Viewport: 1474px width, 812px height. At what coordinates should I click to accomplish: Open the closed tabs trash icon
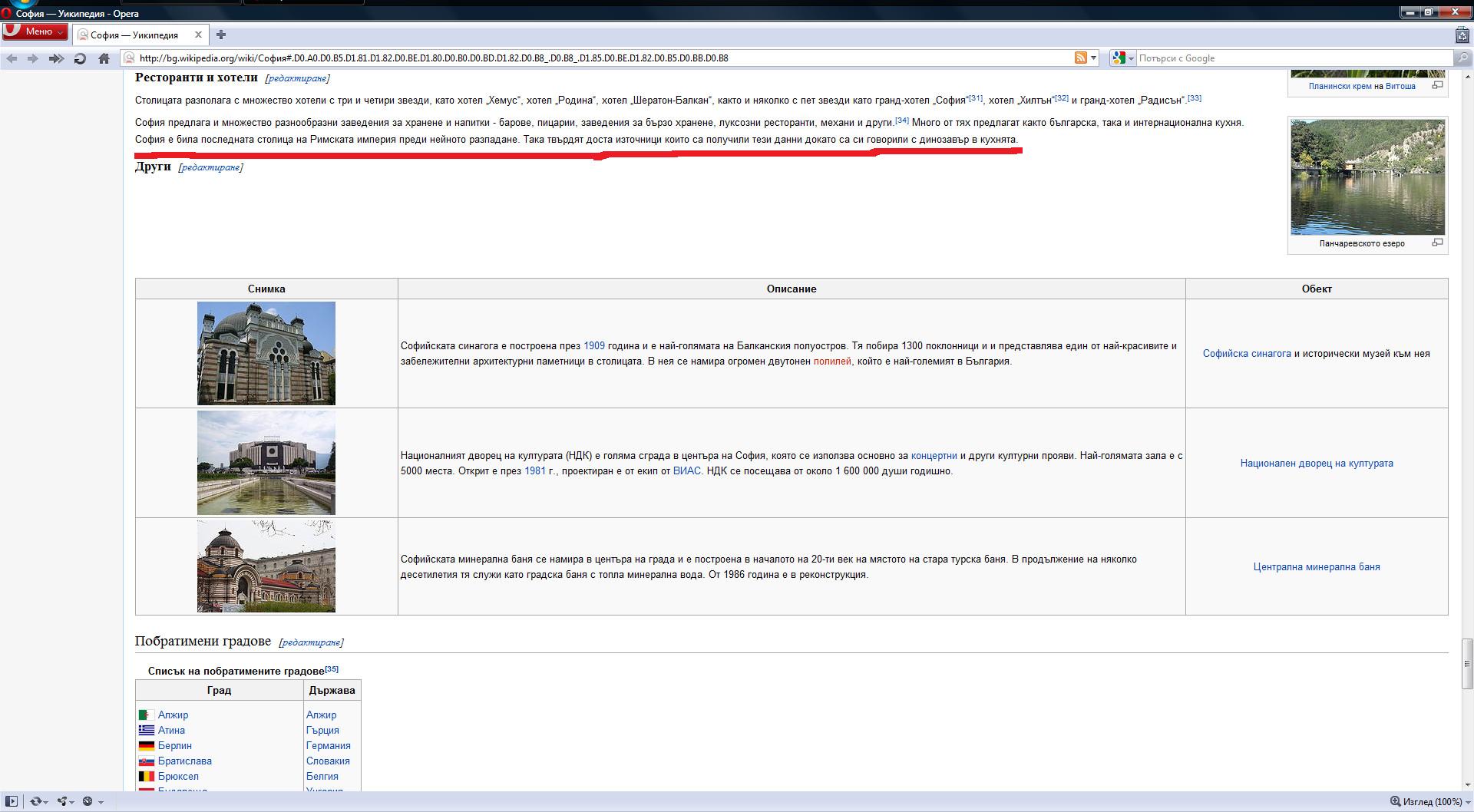(x=1462, y=35)
